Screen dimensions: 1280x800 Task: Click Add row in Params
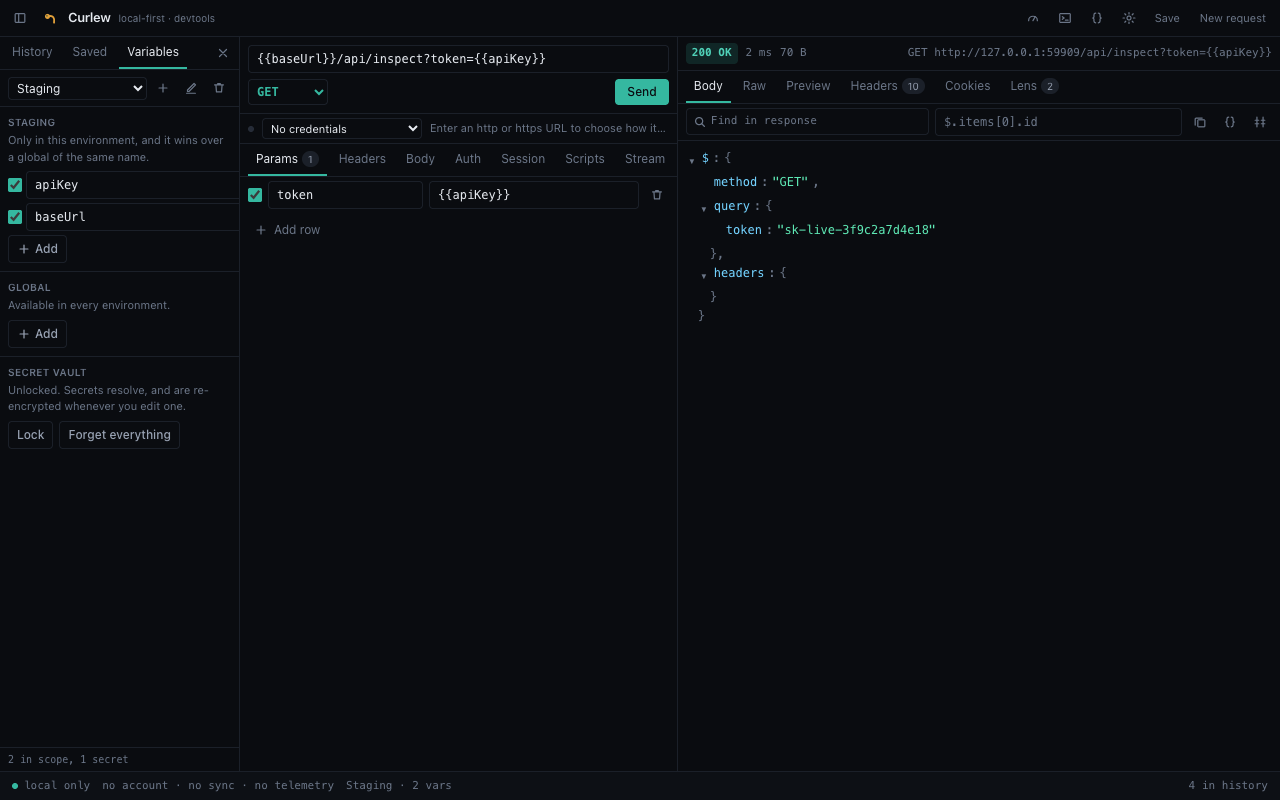(288, 230)
